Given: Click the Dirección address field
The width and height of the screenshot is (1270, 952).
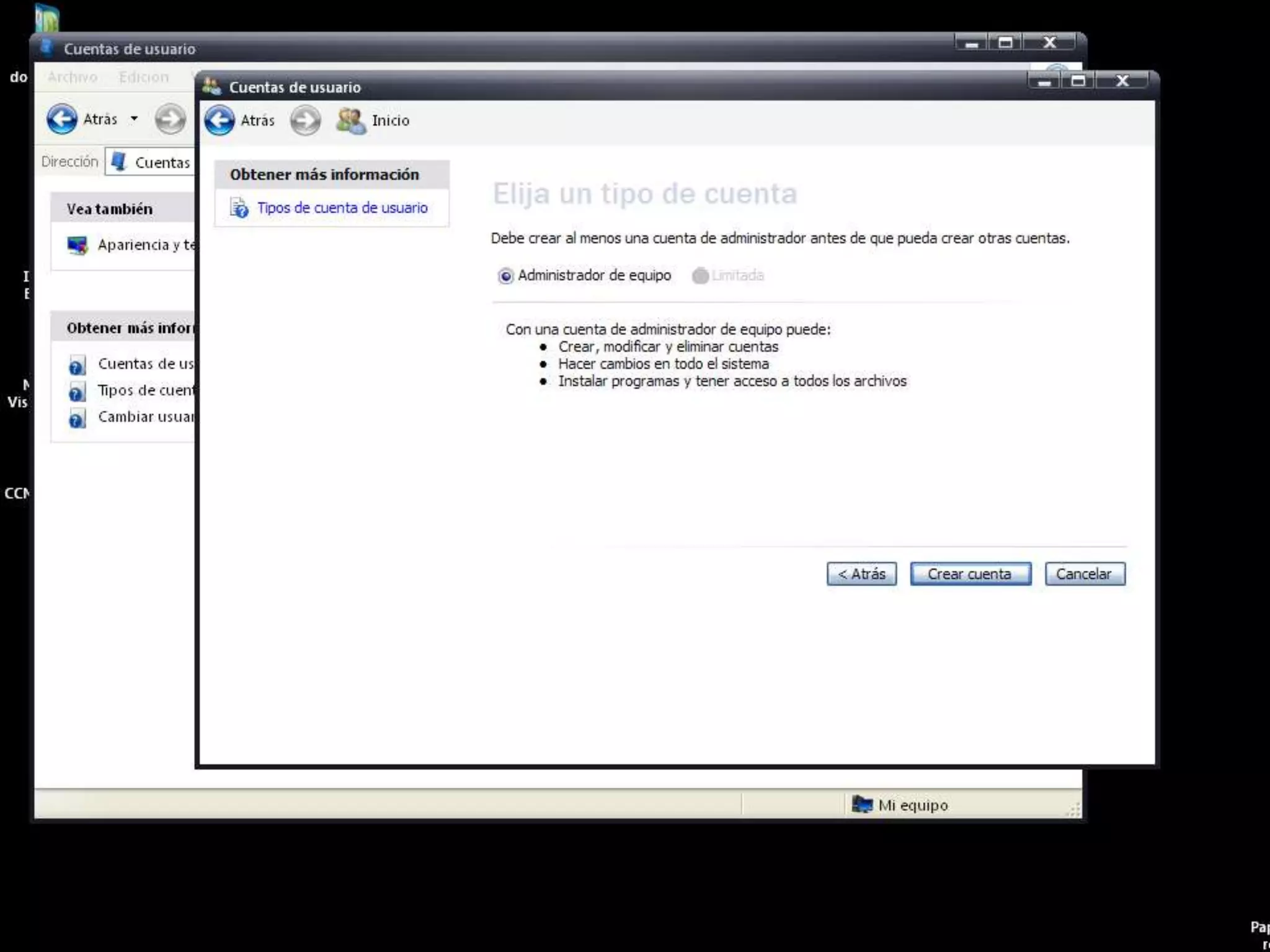Looking at the screenshot, I should click(x=162, y=162).
